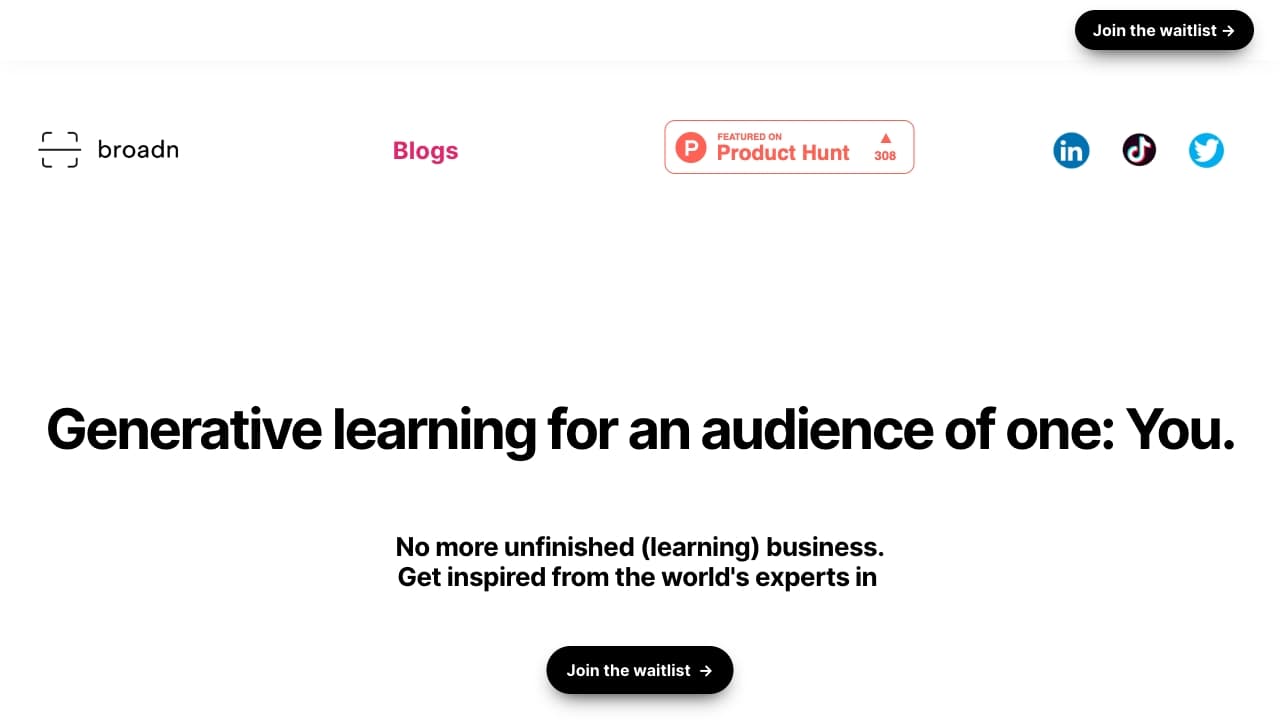1280x720 pixels.
Task: Click the upvote triangle on Product Hunt badge
Action: pos(885,138)
